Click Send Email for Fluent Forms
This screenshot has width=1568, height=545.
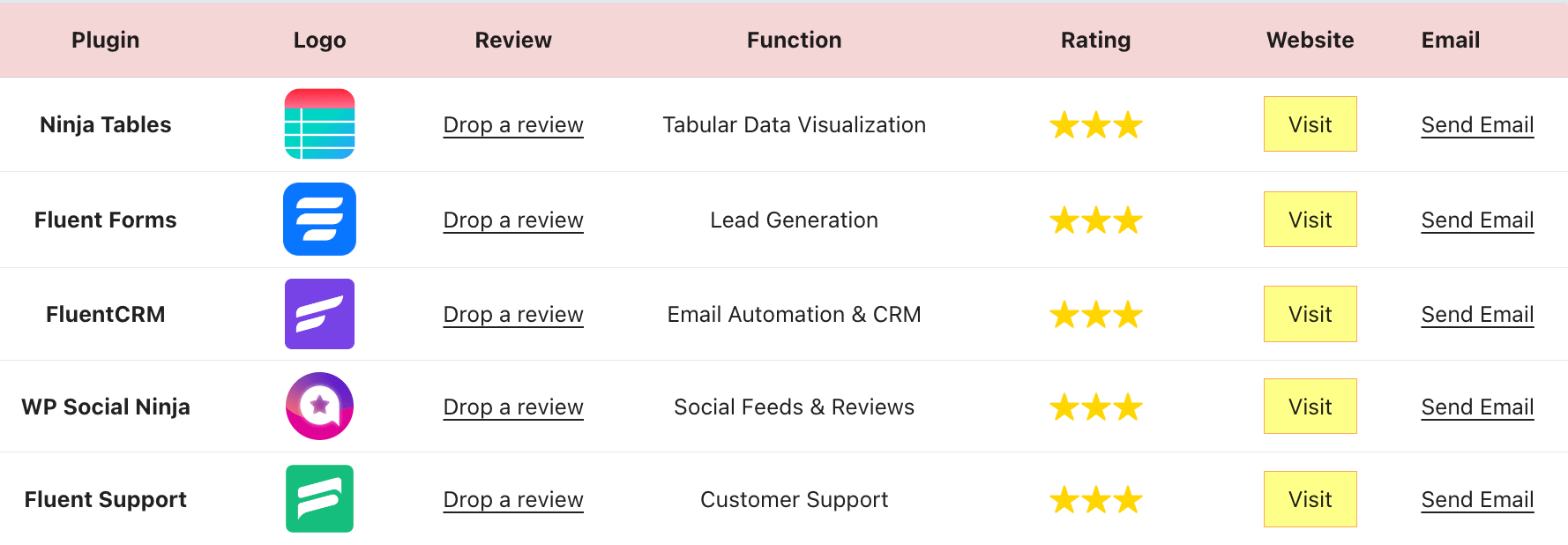point(1477,220)
